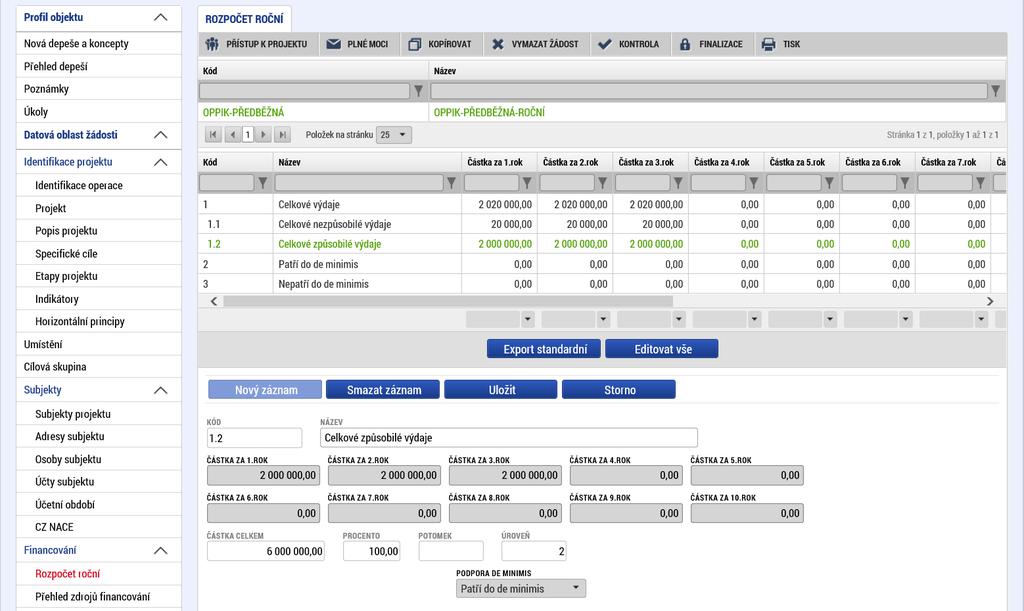Open Podpora de minimis dropdown
Screen dimensions: 1024x611
[520, 589]
